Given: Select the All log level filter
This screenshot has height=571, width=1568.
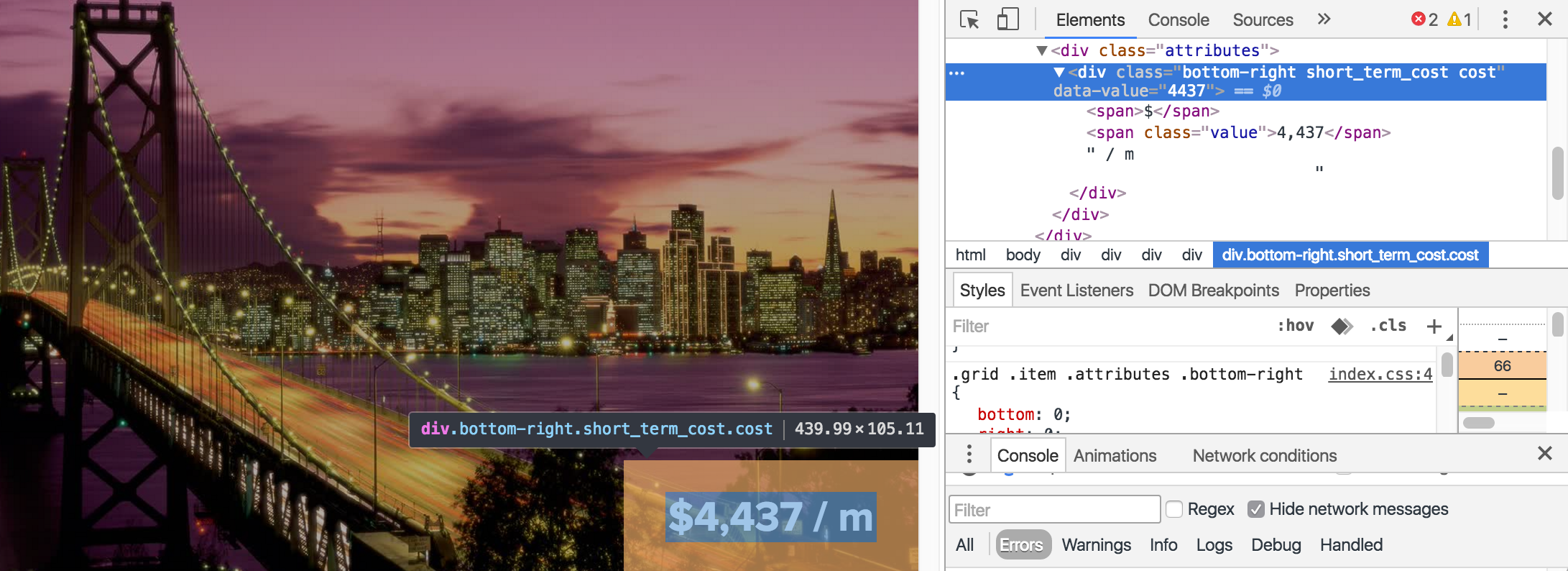Looking at the screenshot, I should tap(964, 545).
